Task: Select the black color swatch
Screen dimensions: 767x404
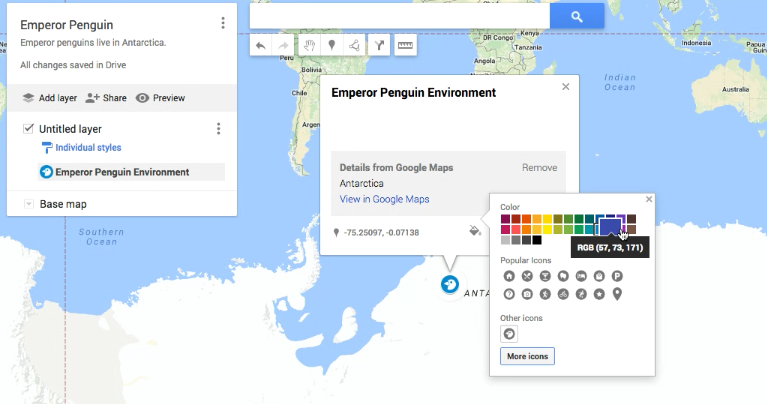Action: [537, 240]
